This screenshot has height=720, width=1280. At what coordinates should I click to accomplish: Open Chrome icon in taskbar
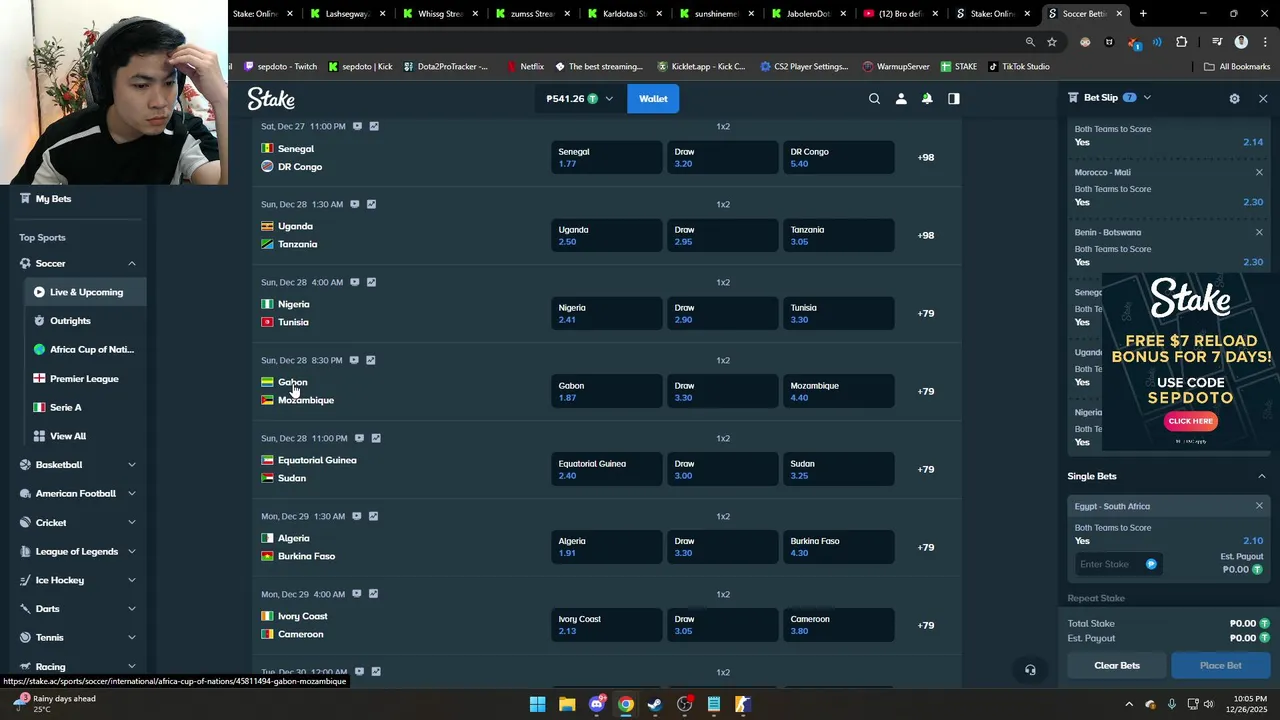[x=625, y=704]
